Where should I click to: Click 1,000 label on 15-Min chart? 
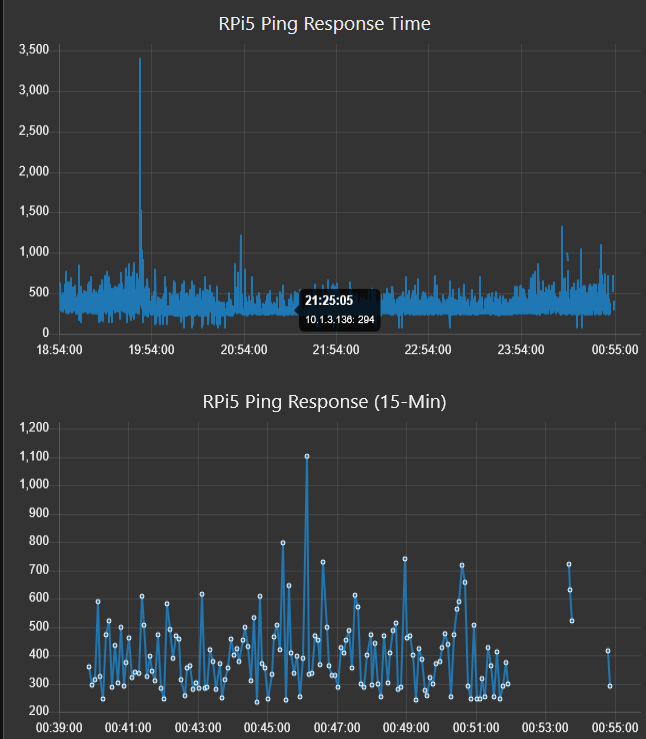click(x=34, y=484)
